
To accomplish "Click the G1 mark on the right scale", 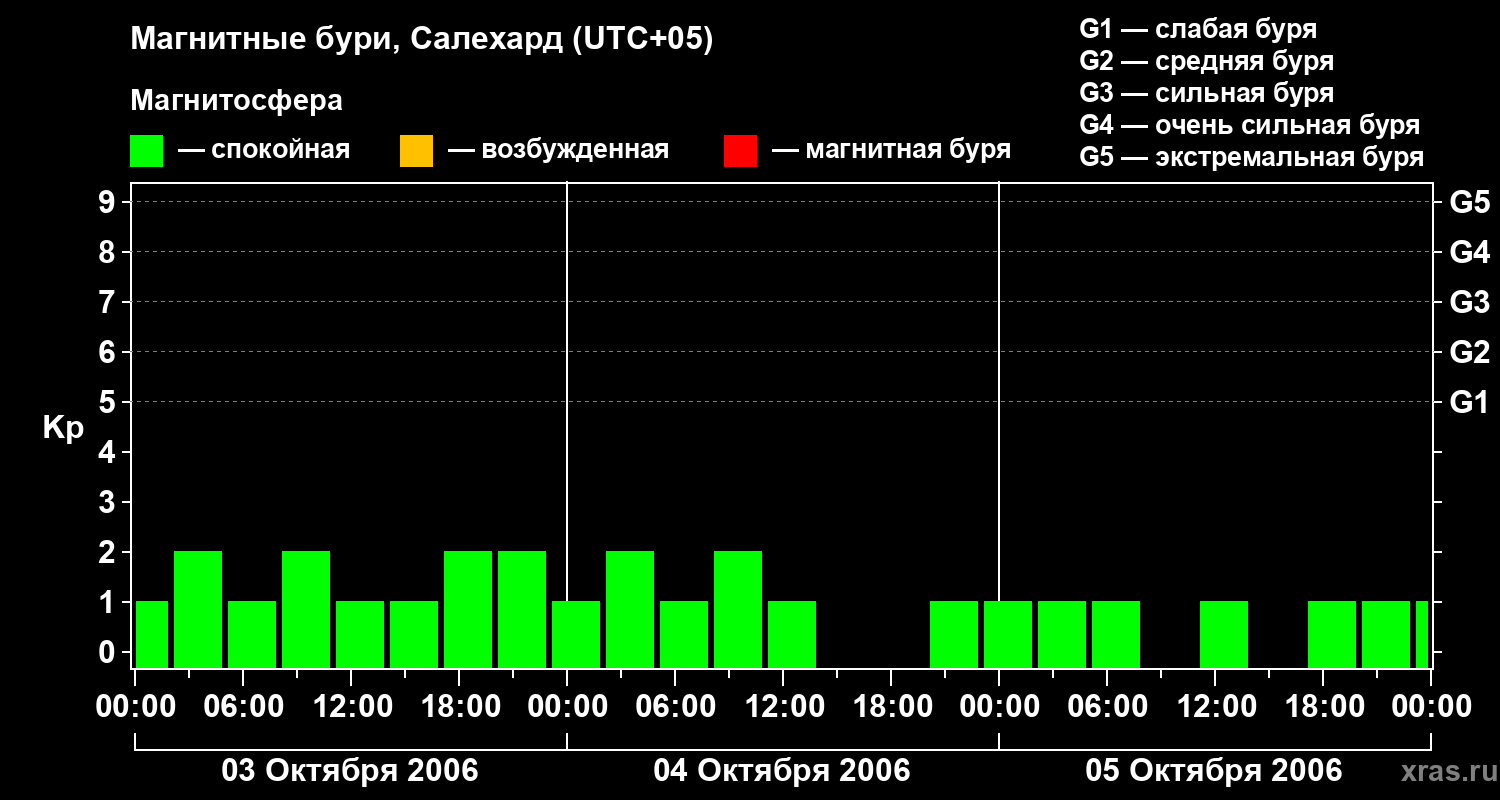I will 1469,402.
